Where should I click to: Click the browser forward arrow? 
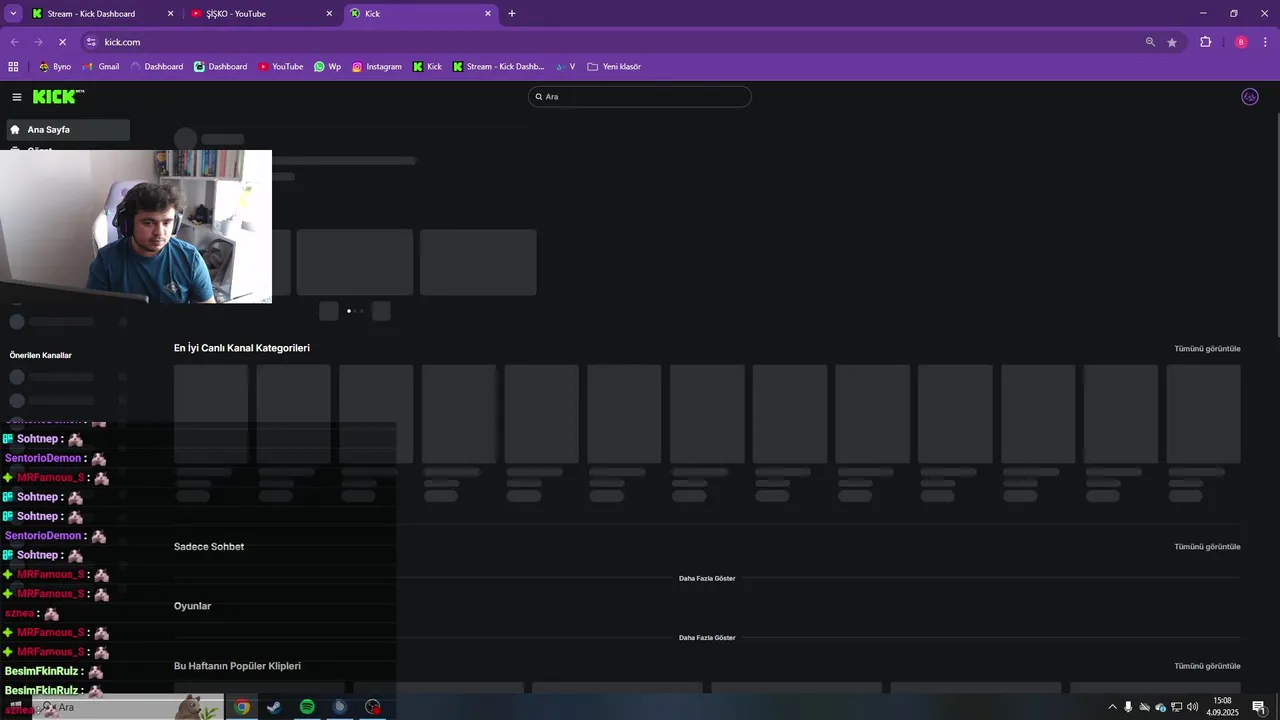pos(38,42)
